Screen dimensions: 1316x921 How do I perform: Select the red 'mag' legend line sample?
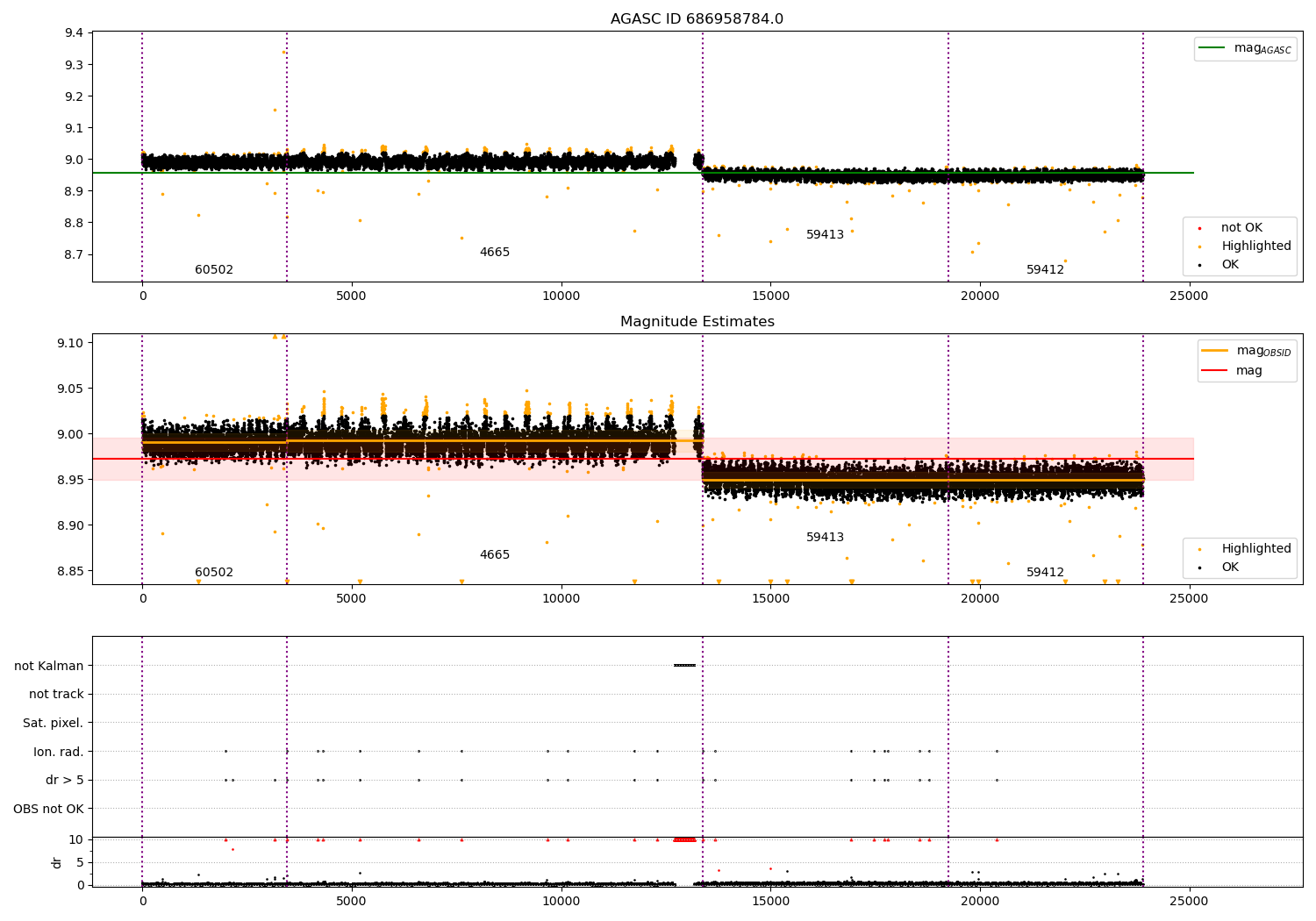coord(1215,370)
